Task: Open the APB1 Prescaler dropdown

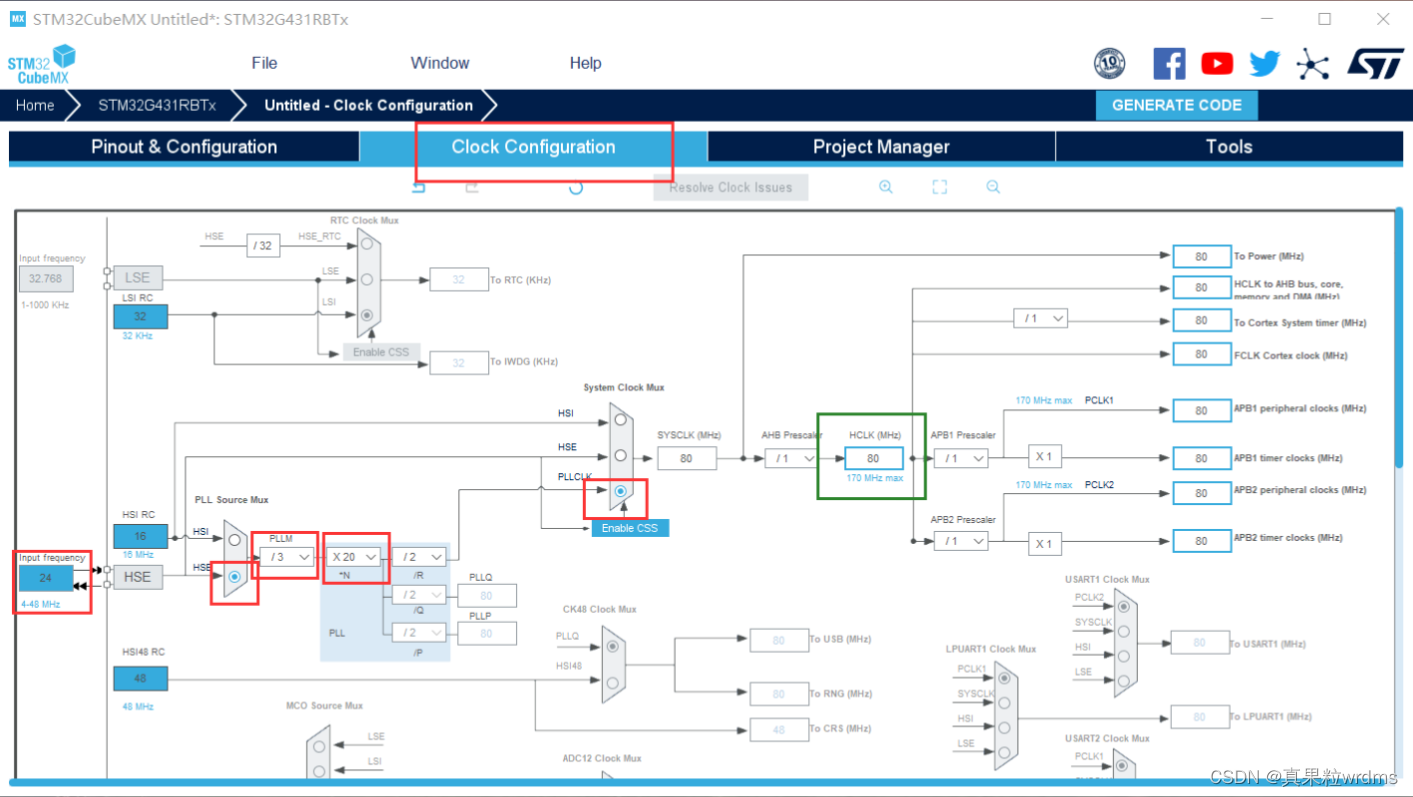Action: pos(961,458)
